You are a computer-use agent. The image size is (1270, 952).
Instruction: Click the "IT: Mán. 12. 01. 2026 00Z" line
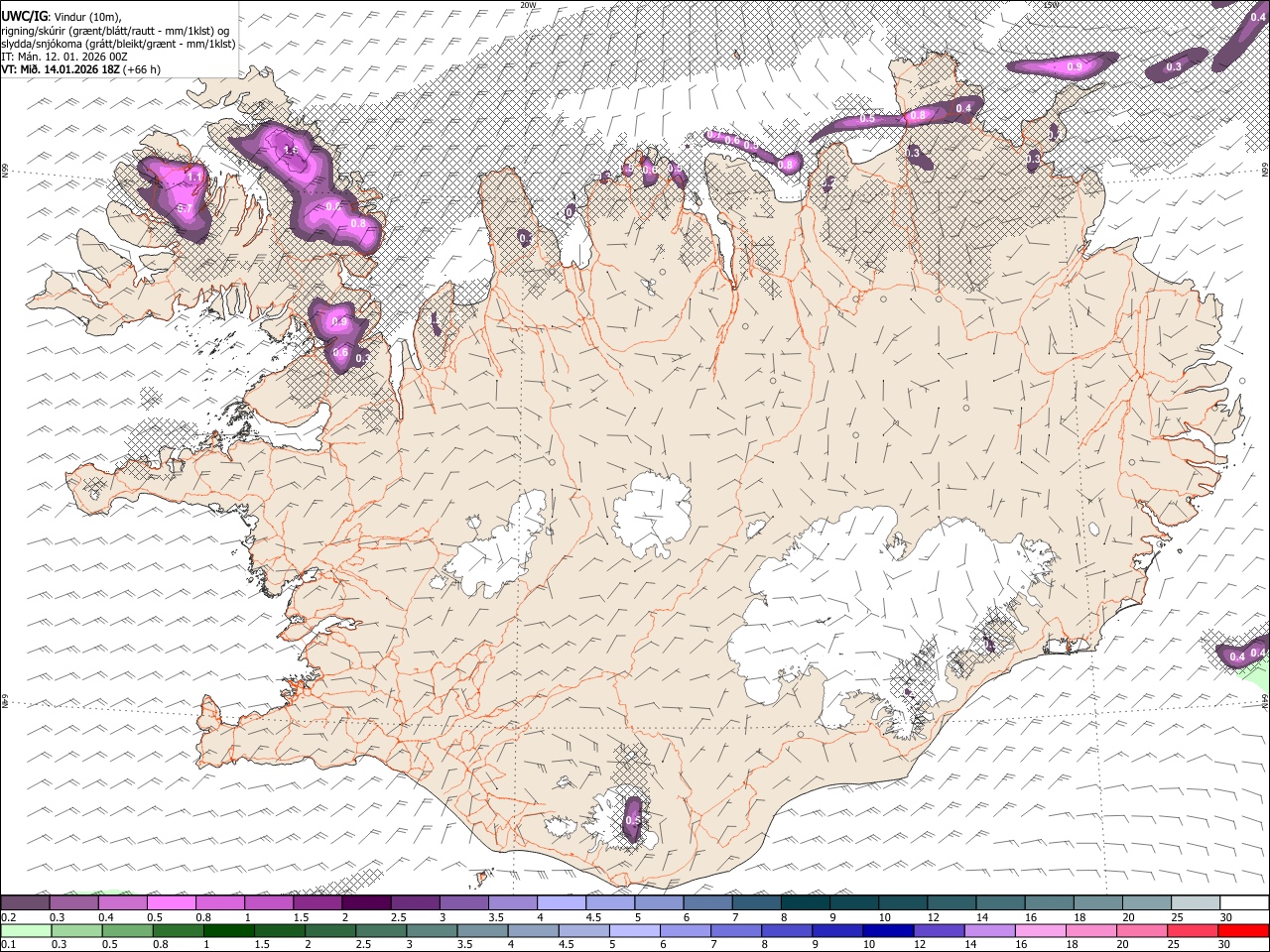(64, 57)
